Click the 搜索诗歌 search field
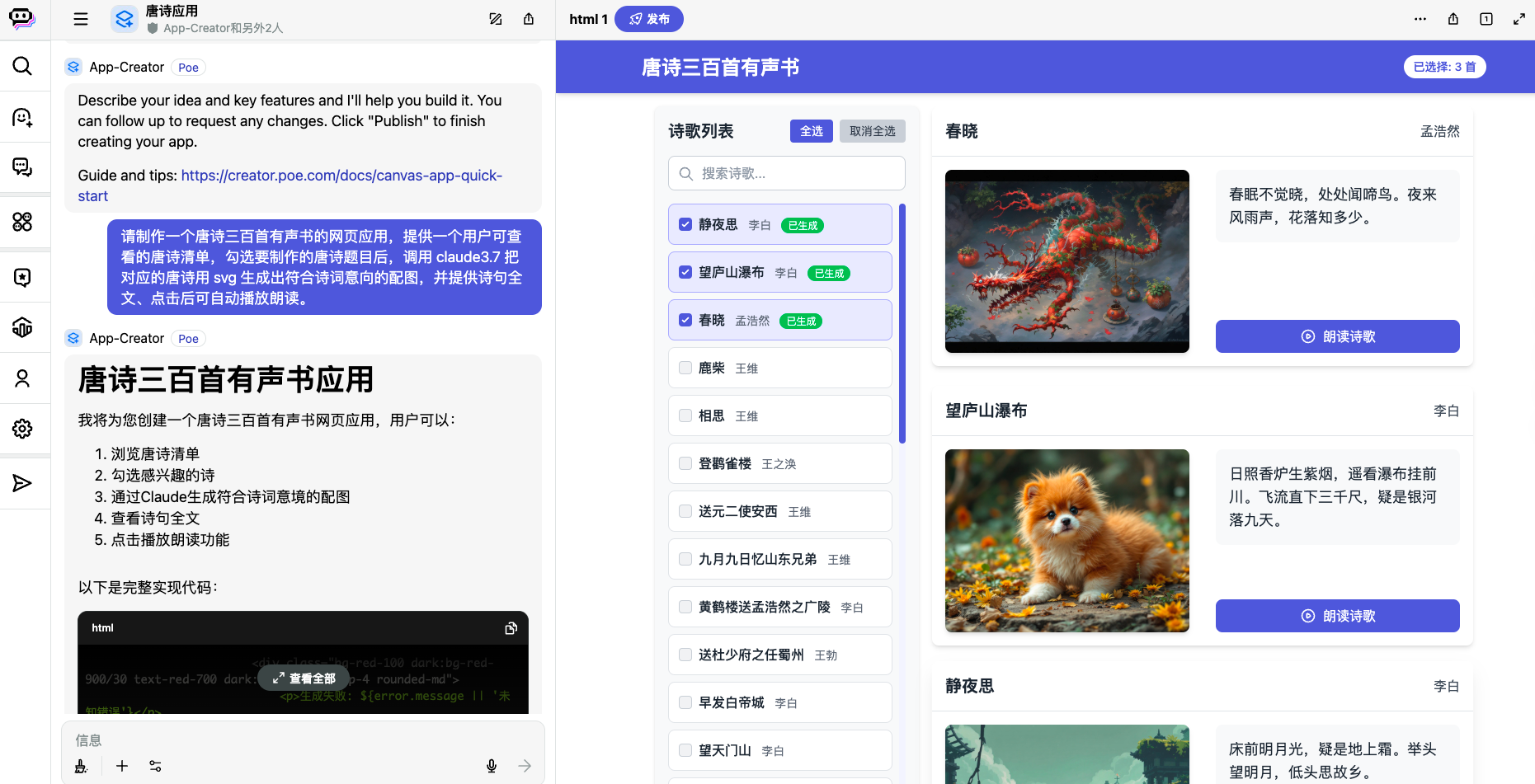 (787, 173)
